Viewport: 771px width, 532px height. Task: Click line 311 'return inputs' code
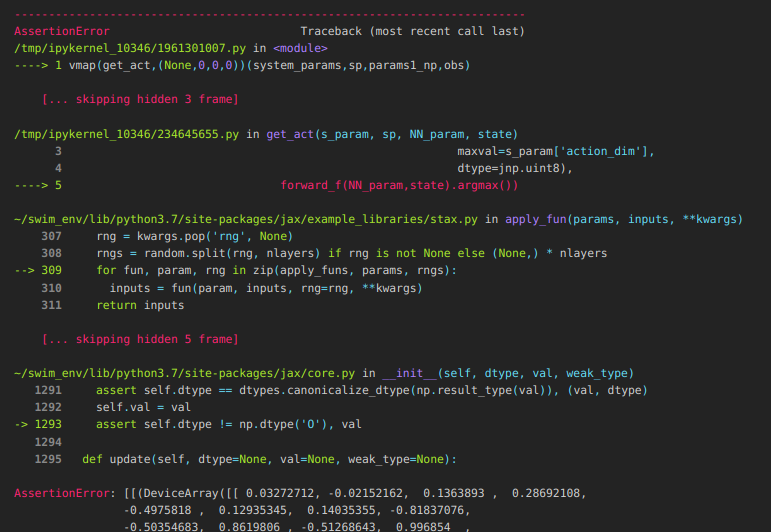(140, 305)
